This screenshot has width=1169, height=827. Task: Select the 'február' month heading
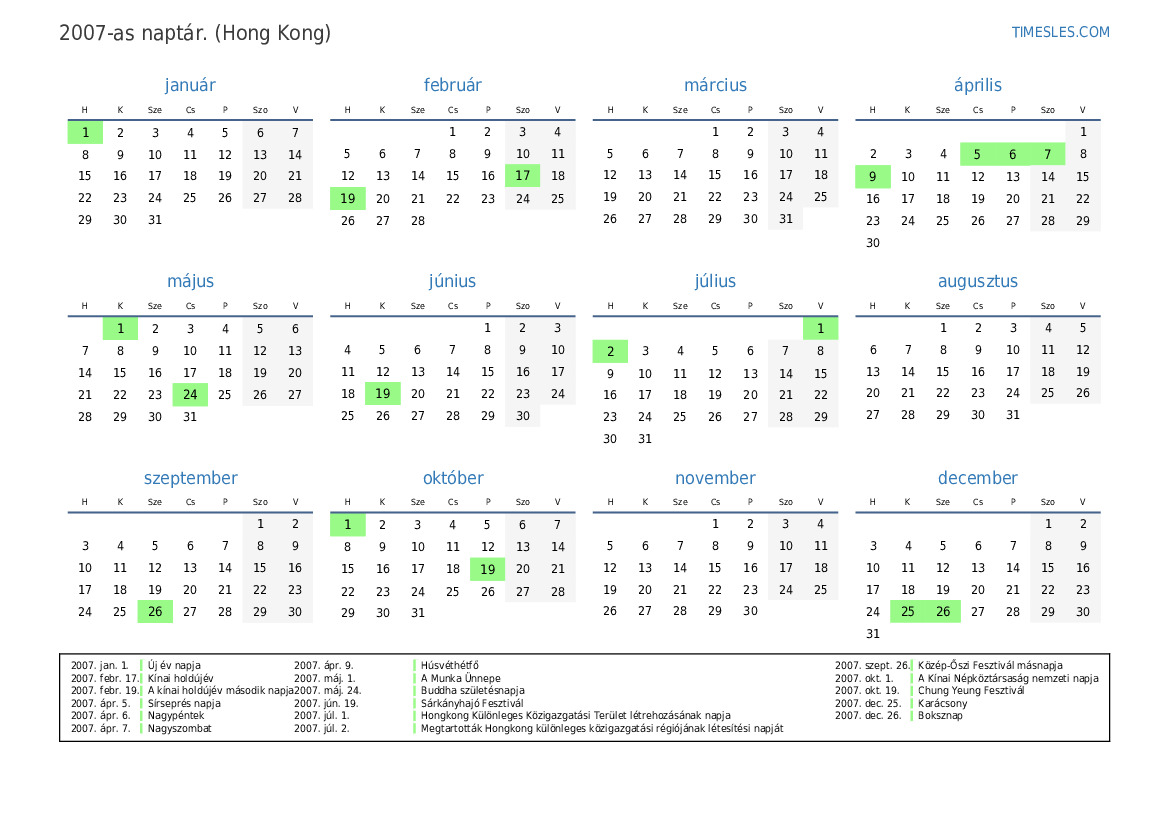pyautogui.click(x=453, y=85)
